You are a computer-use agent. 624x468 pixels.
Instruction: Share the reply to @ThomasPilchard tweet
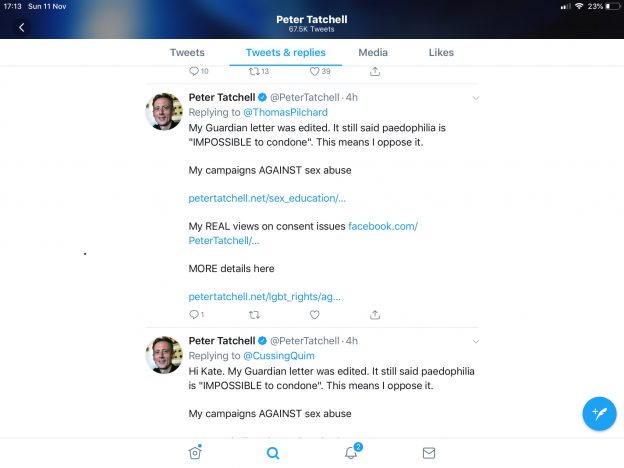pos(375,314)
